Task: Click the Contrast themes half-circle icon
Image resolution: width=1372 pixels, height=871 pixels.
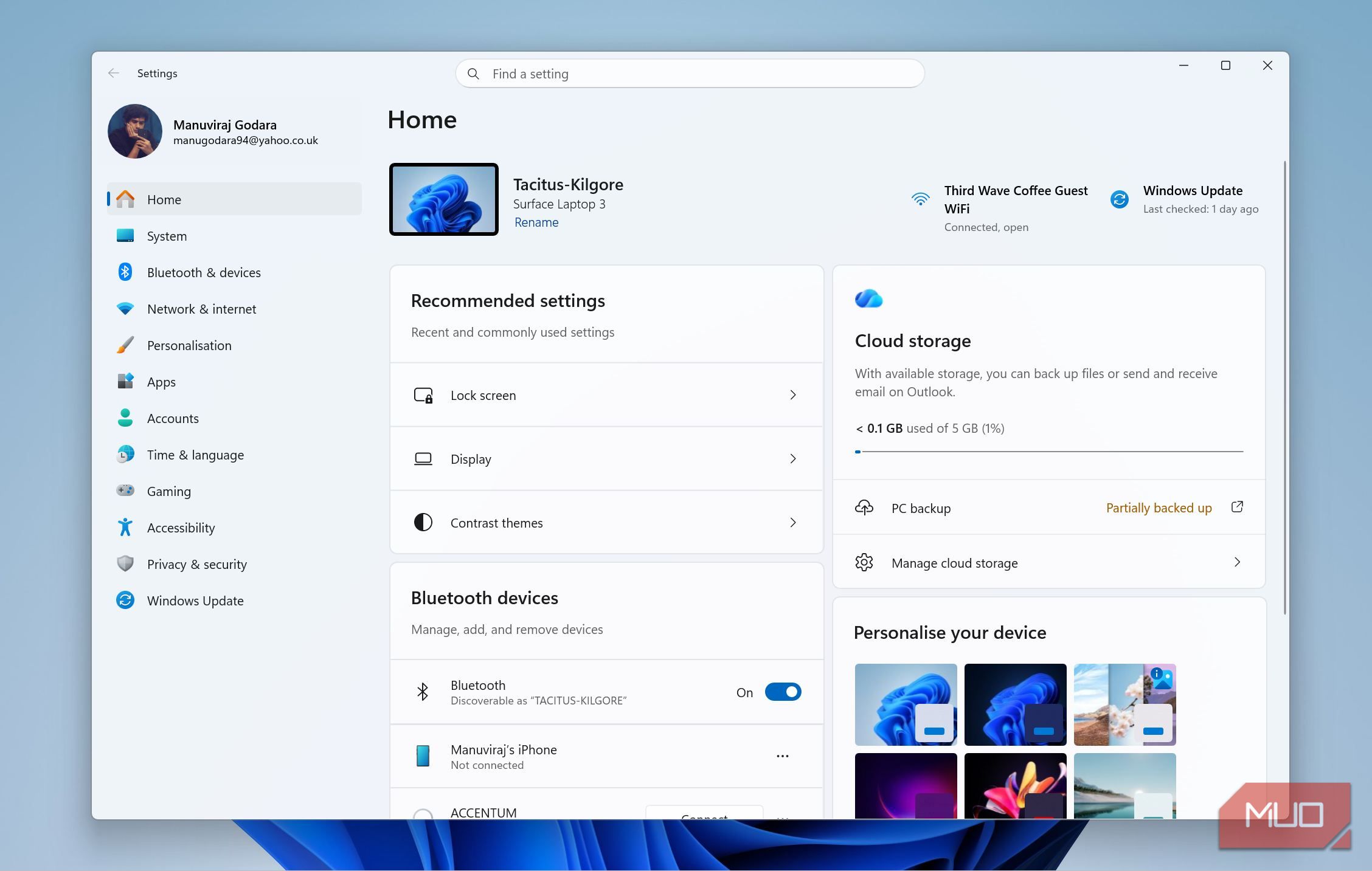Action: click(423, 522)
